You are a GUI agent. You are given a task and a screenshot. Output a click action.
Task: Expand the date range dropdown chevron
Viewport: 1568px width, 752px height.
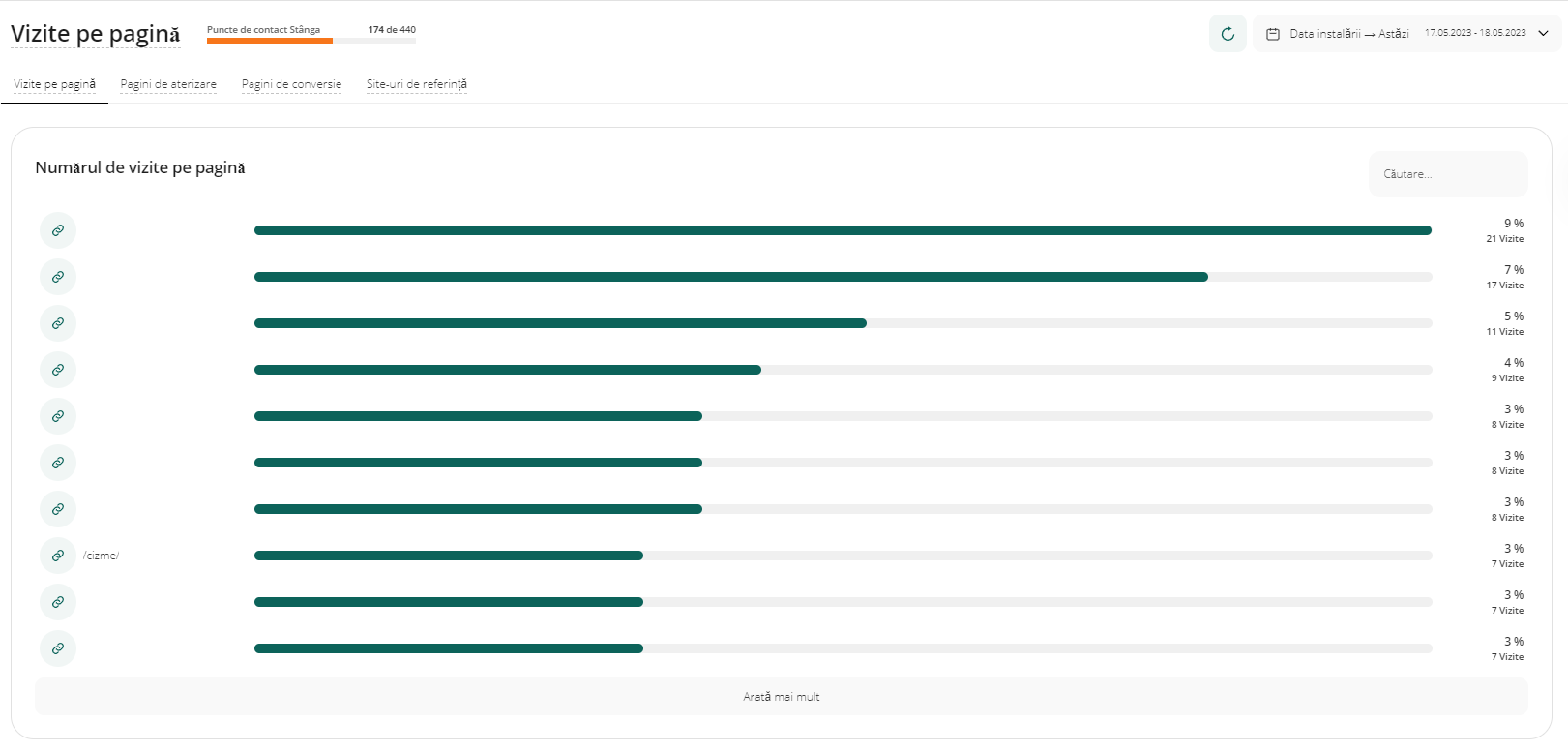[x=1543, y=33]
